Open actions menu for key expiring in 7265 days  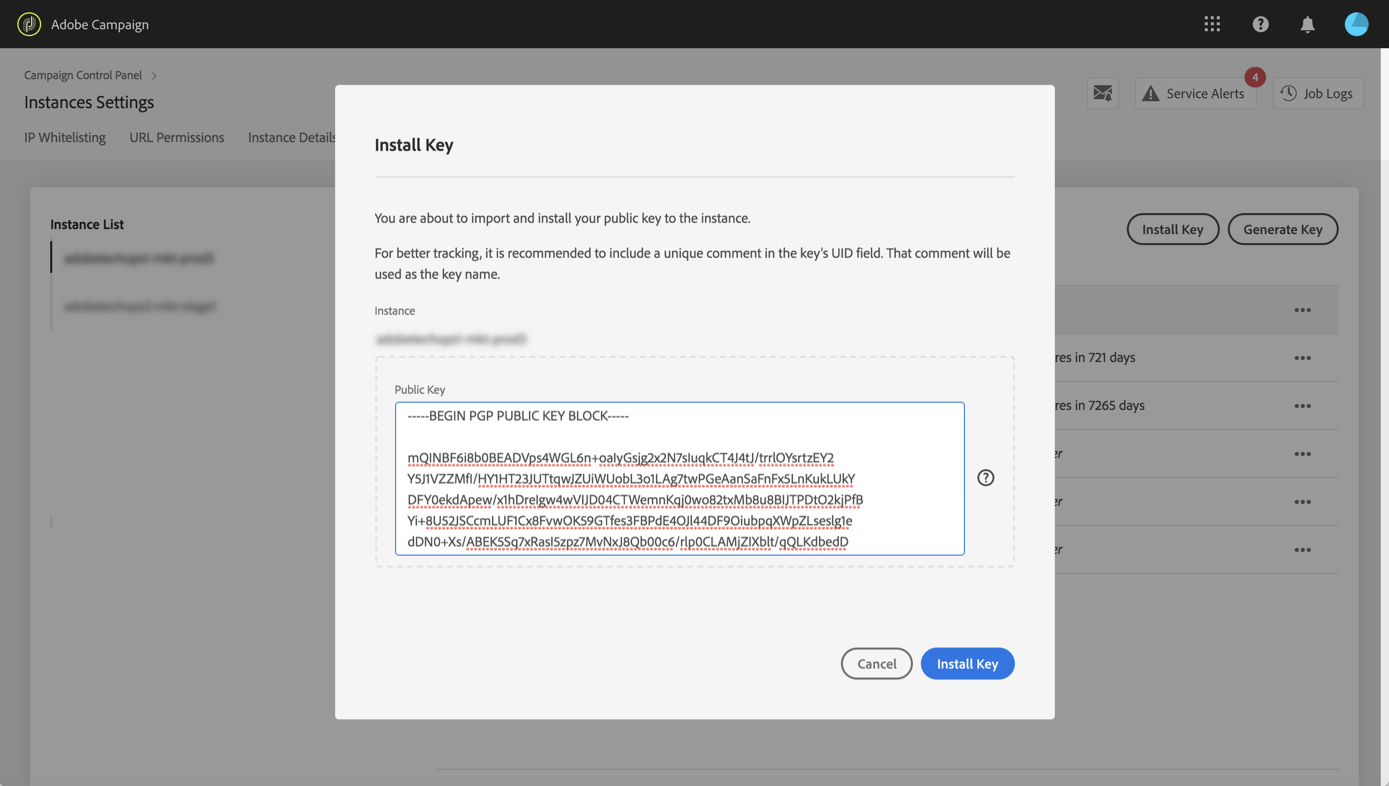1303,405
